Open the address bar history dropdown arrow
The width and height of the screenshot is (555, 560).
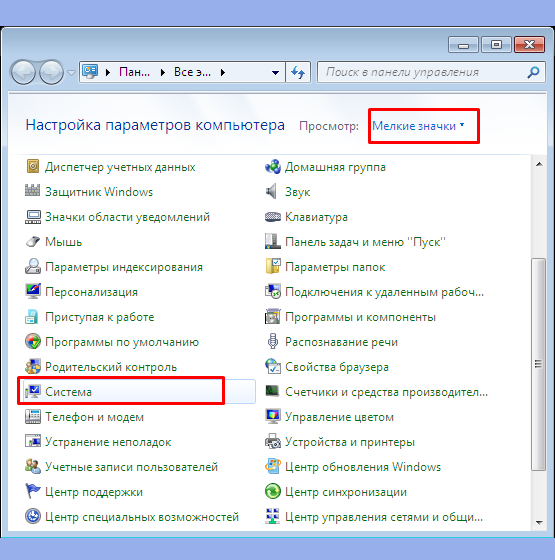275,72
